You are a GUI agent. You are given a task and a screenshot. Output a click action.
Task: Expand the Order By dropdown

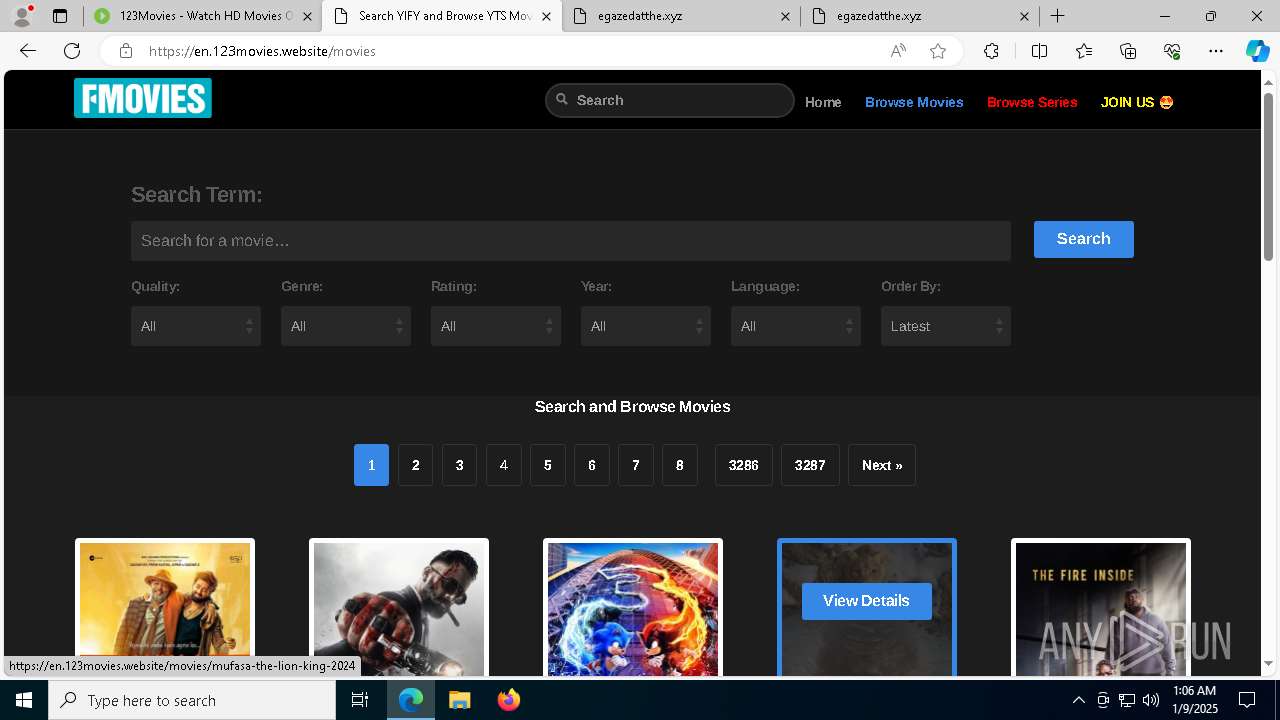[x=946, y=326]
